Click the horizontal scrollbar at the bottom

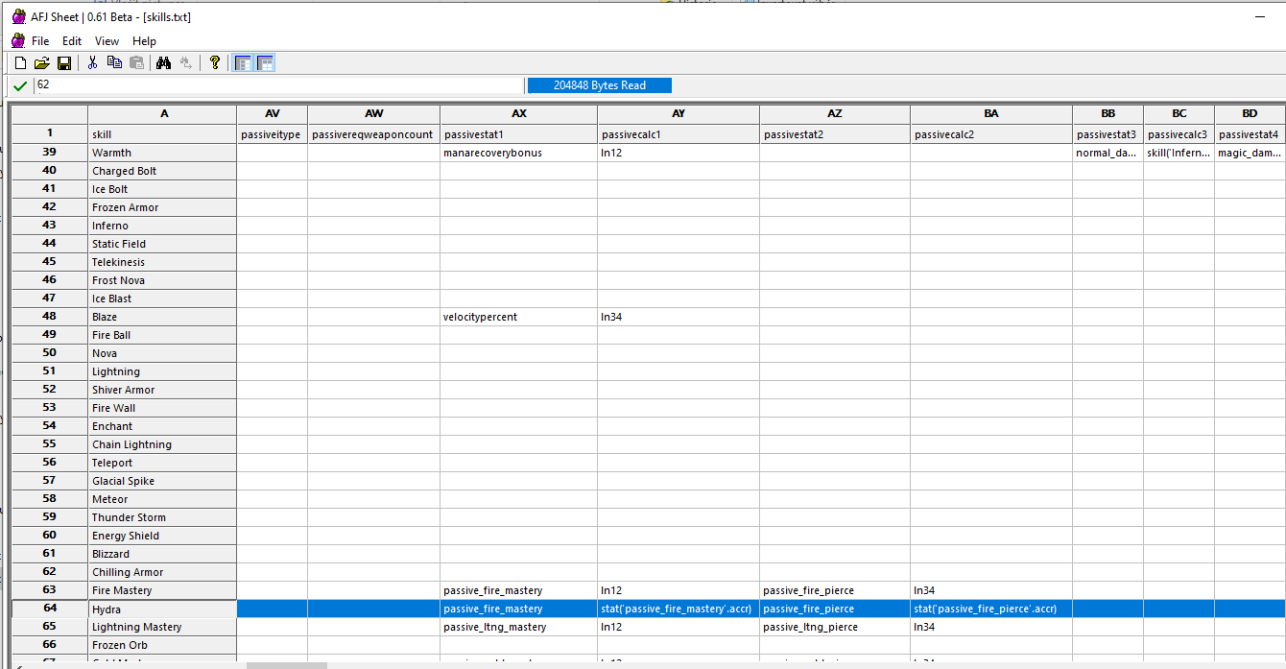286,665
